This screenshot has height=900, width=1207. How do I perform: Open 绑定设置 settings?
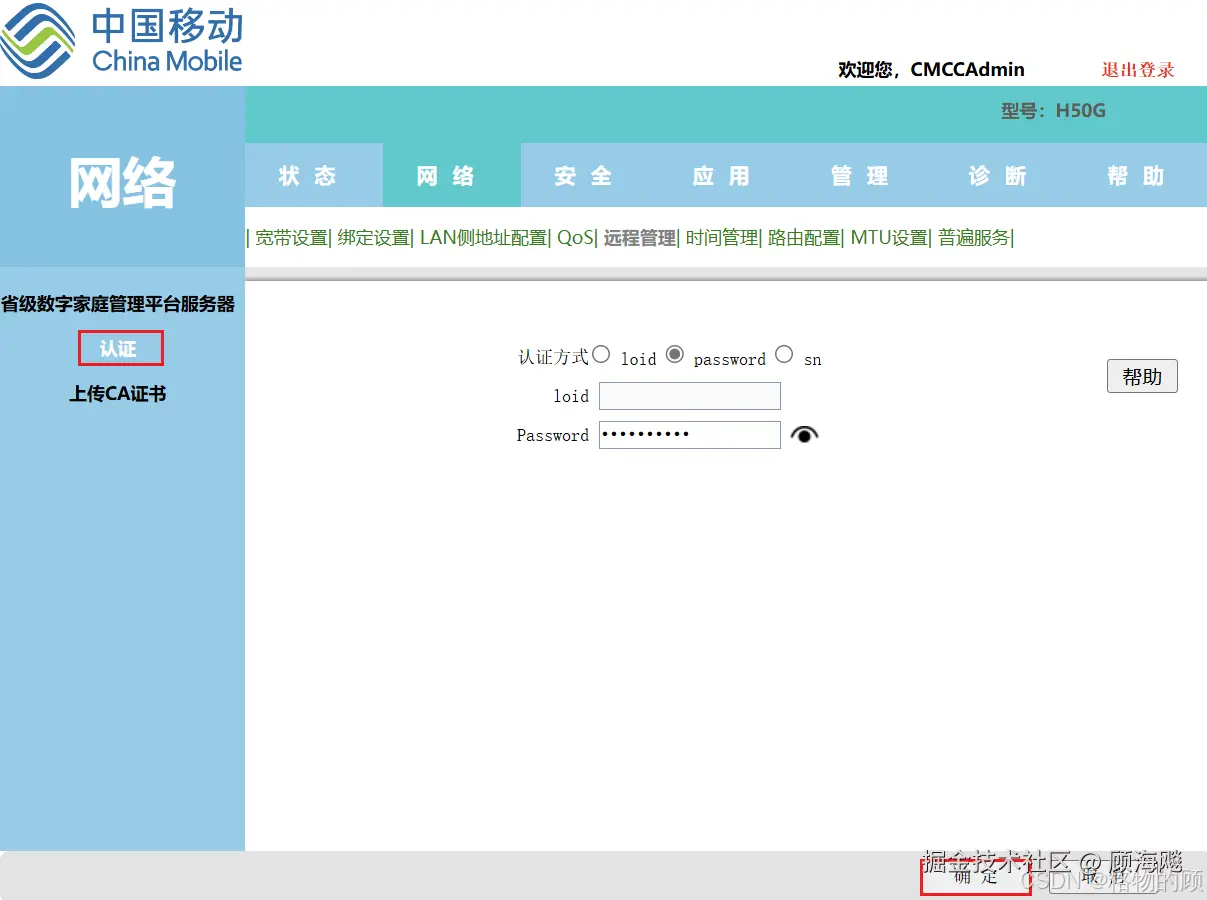pos(371,238)
